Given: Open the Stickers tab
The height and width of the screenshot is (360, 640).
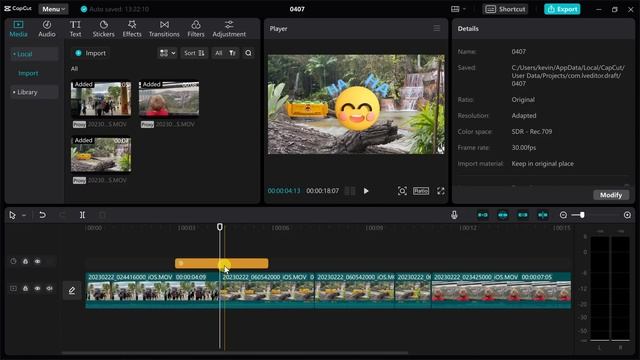Looking at the screenshot, I should (x=103, y=29).
